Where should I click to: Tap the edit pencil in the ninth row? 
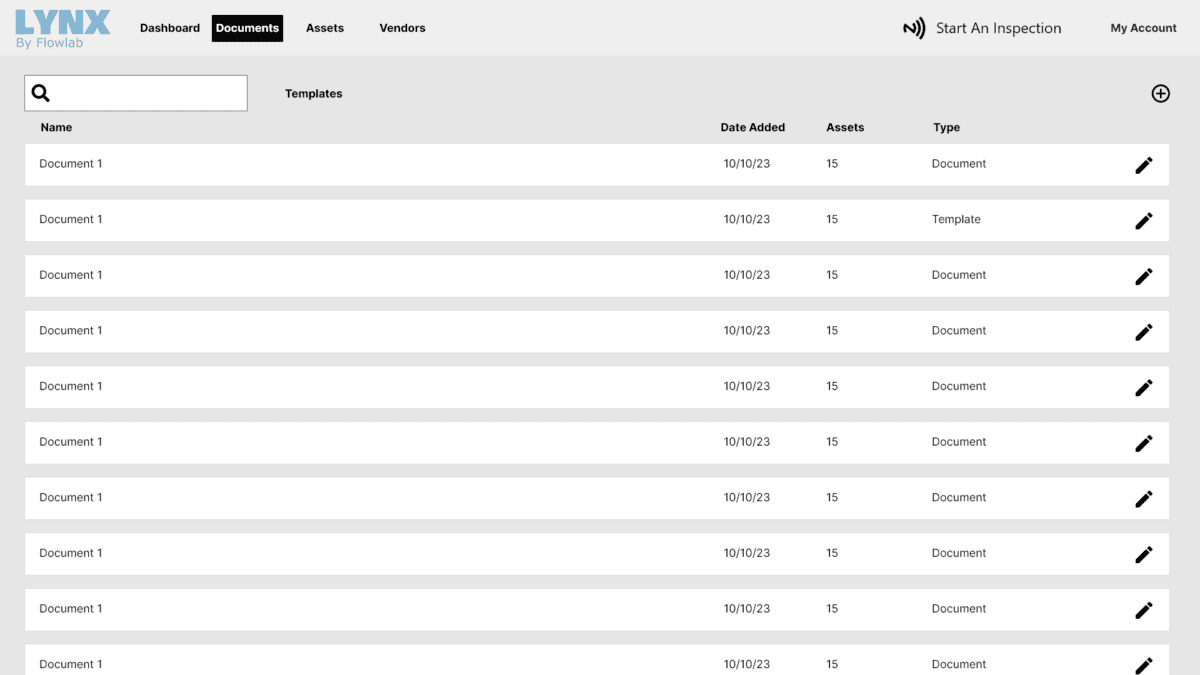(x=1144, y=610)
